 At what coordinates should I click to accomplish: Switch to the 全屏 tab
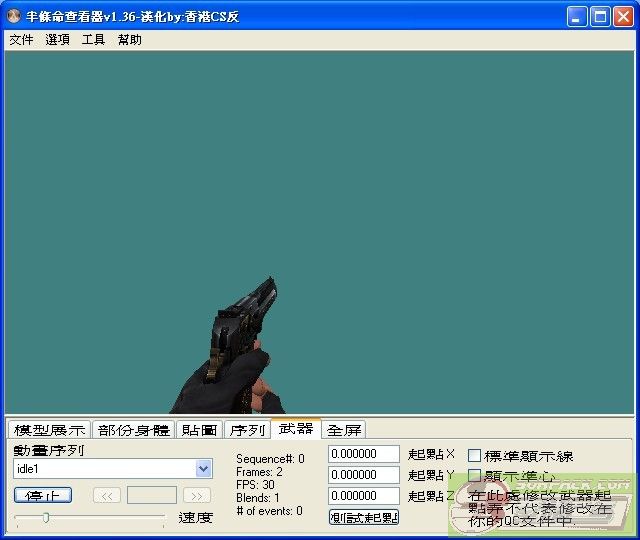click(344, 430)
